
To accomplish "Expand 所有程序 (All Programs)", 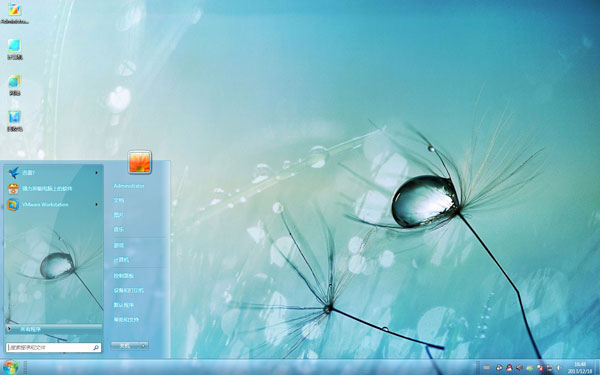I will pos(54,329).
